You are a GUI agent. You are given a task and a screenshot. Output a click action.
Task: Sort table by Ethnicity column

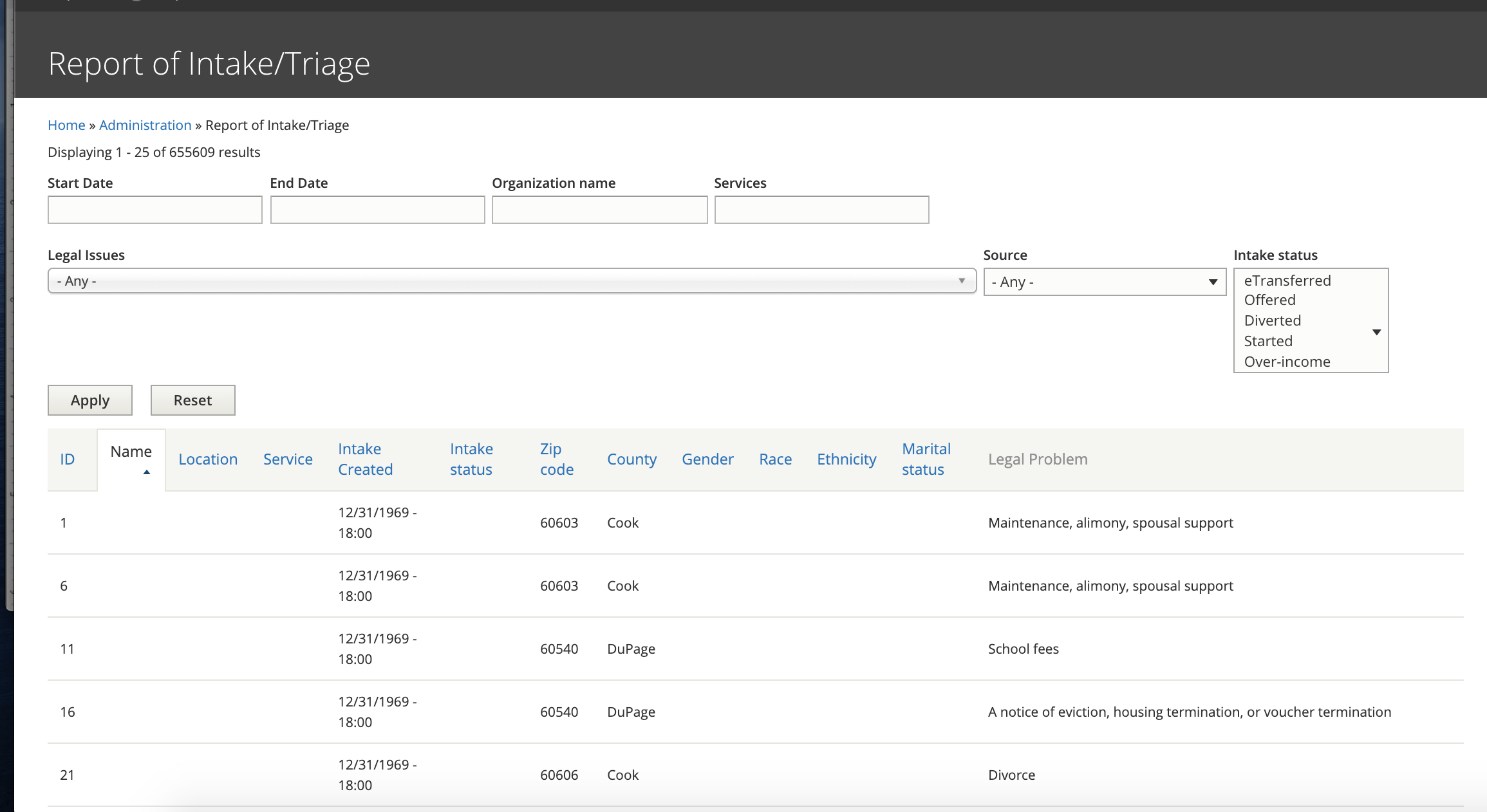click(846, 459)
